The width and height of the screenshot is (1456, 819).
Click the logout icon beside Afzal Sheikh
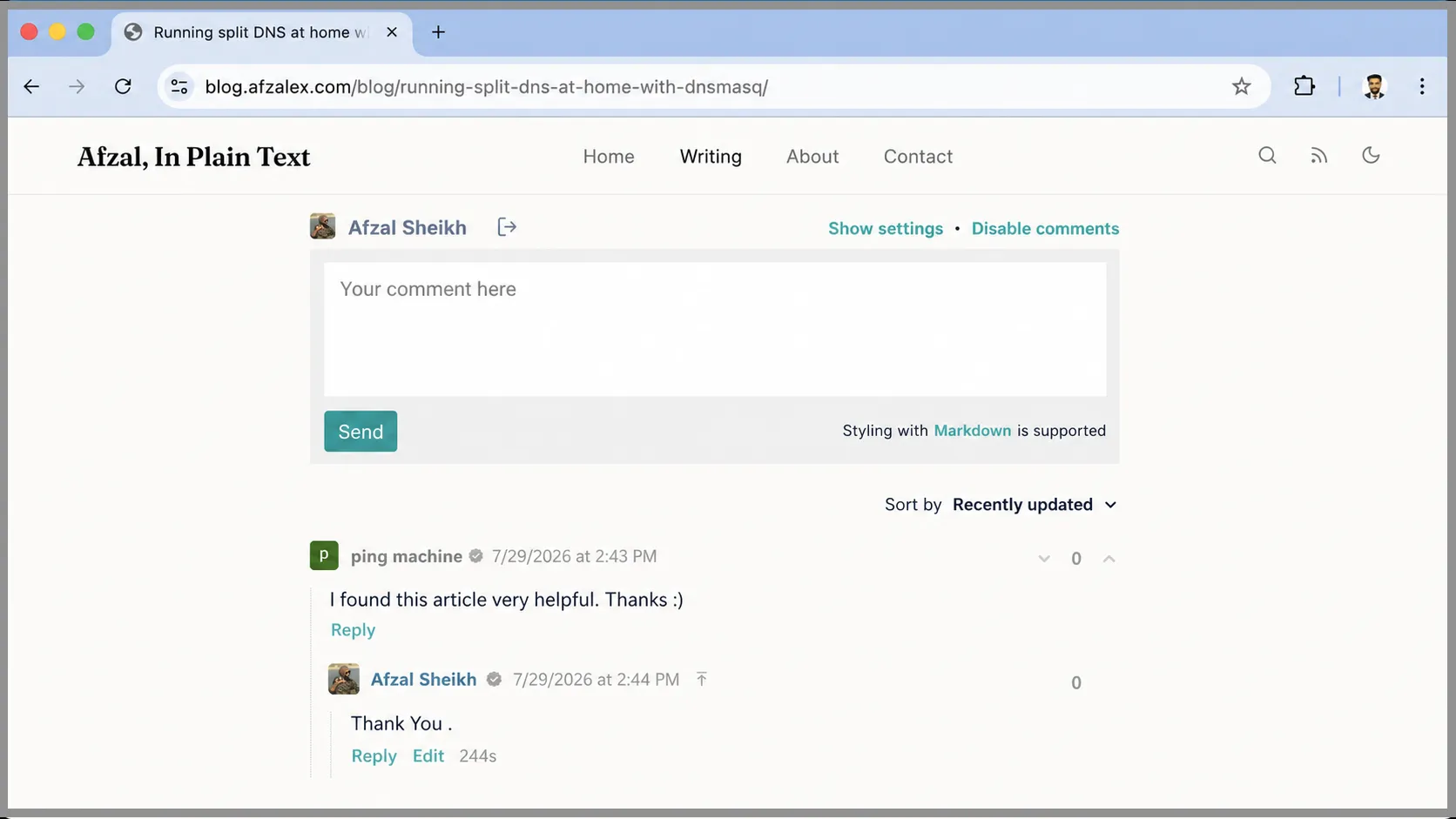point(507,227)
